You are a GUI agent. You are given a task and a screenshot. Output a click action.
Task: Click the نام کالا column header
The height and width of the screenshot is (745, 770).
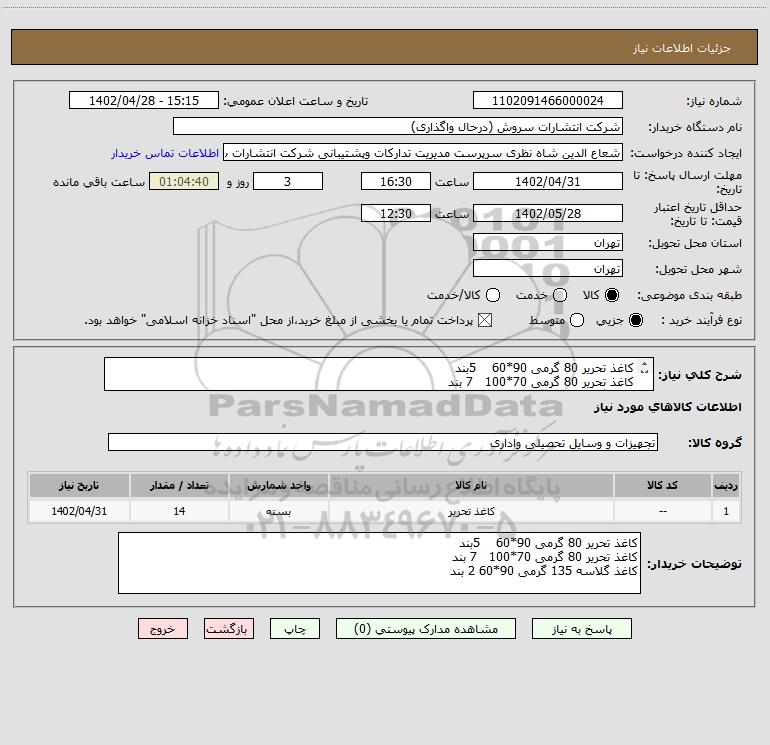[x=471, y=485]
